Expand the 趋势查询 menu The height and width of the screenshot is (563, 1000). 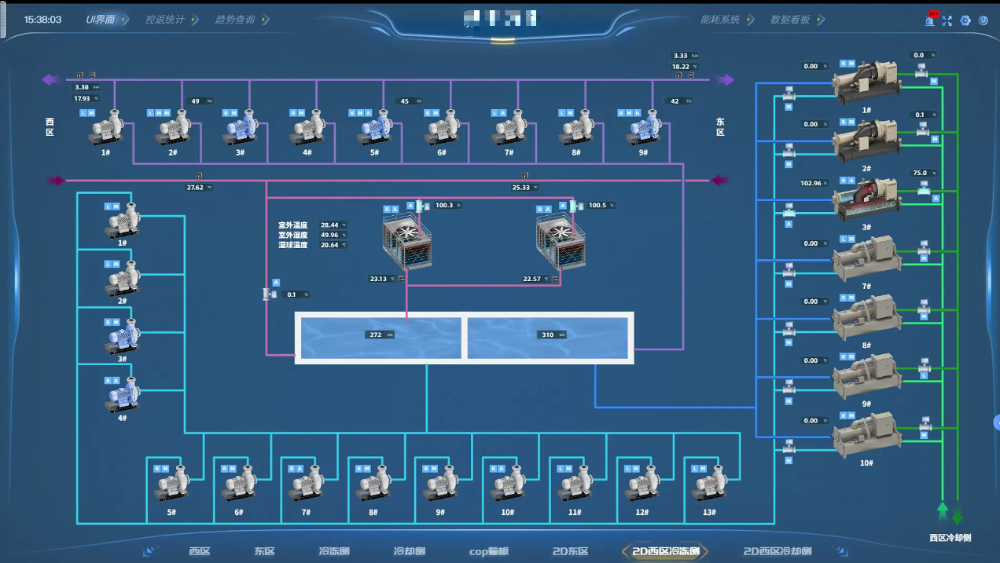click(241, 20)
